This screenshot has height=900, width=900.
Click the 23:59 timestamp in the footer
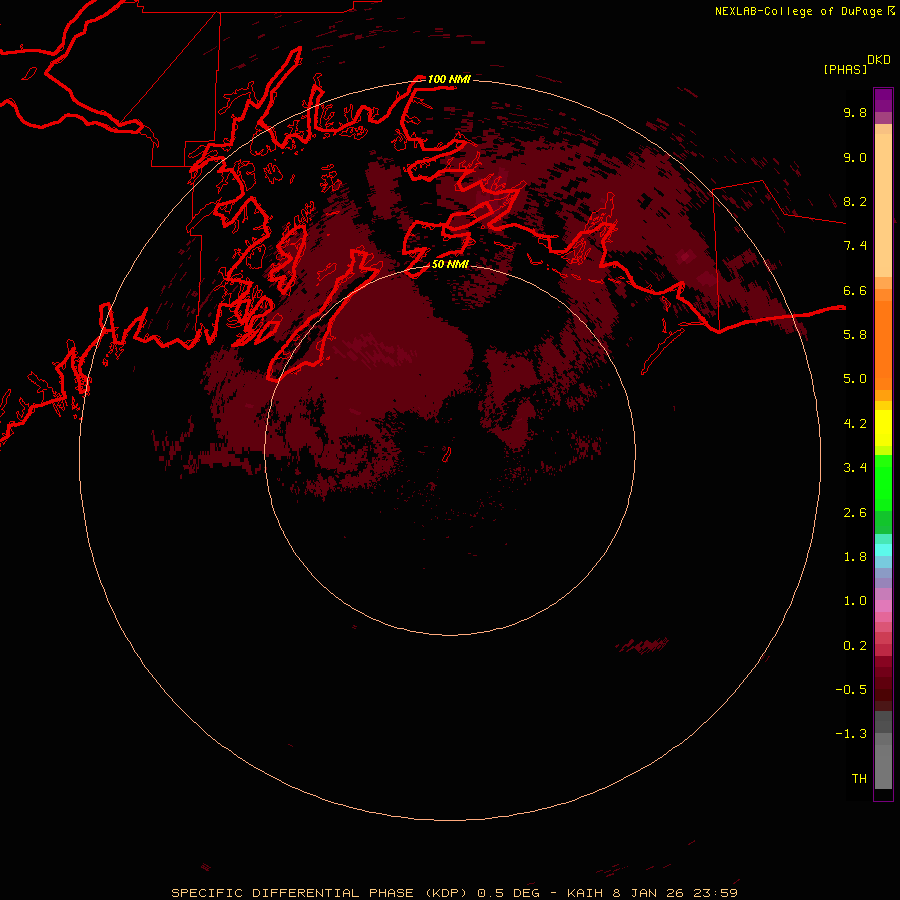(x=714, y=893)
